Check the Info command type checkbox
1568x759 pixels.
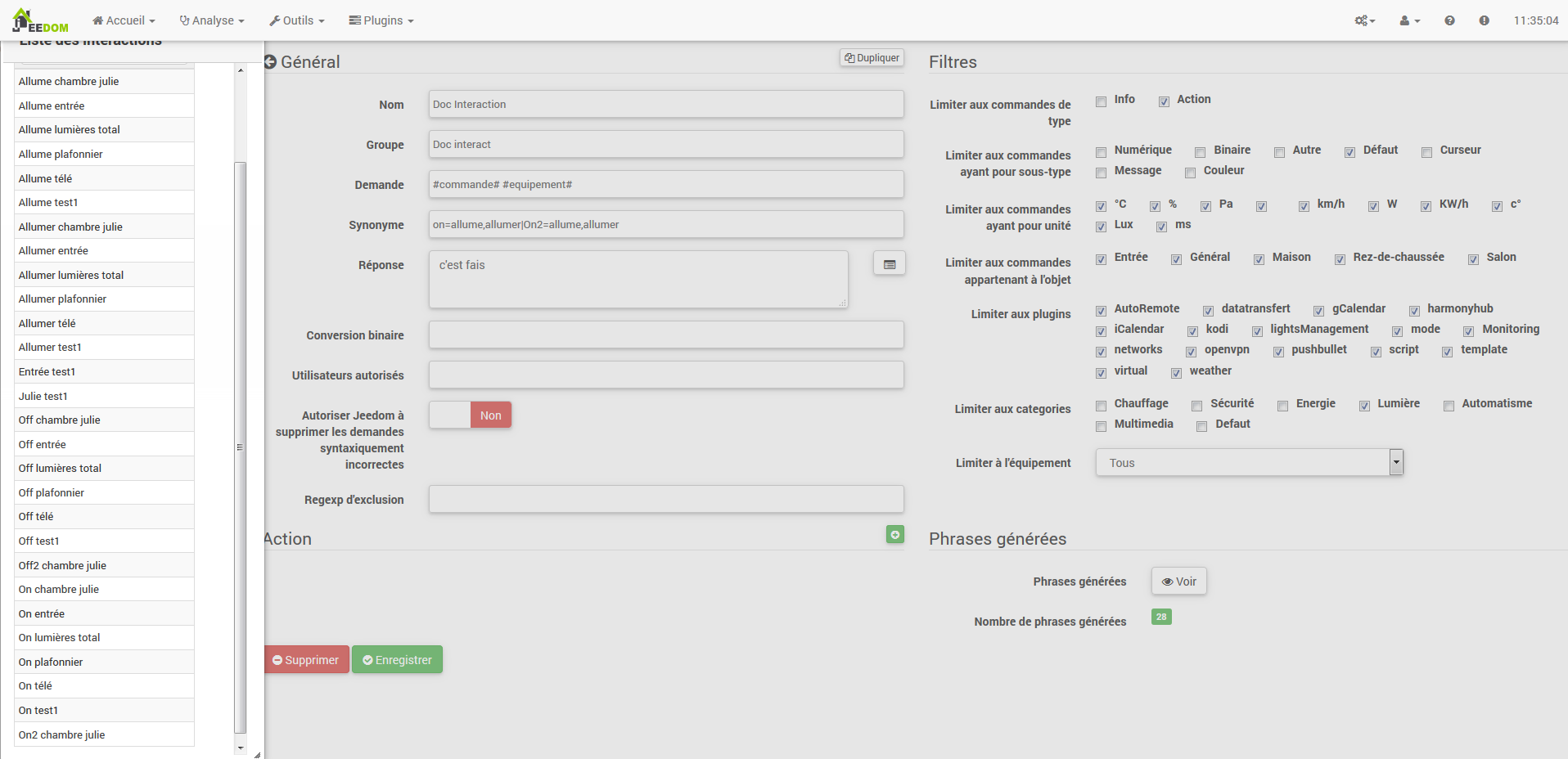tap(1102, 101)
